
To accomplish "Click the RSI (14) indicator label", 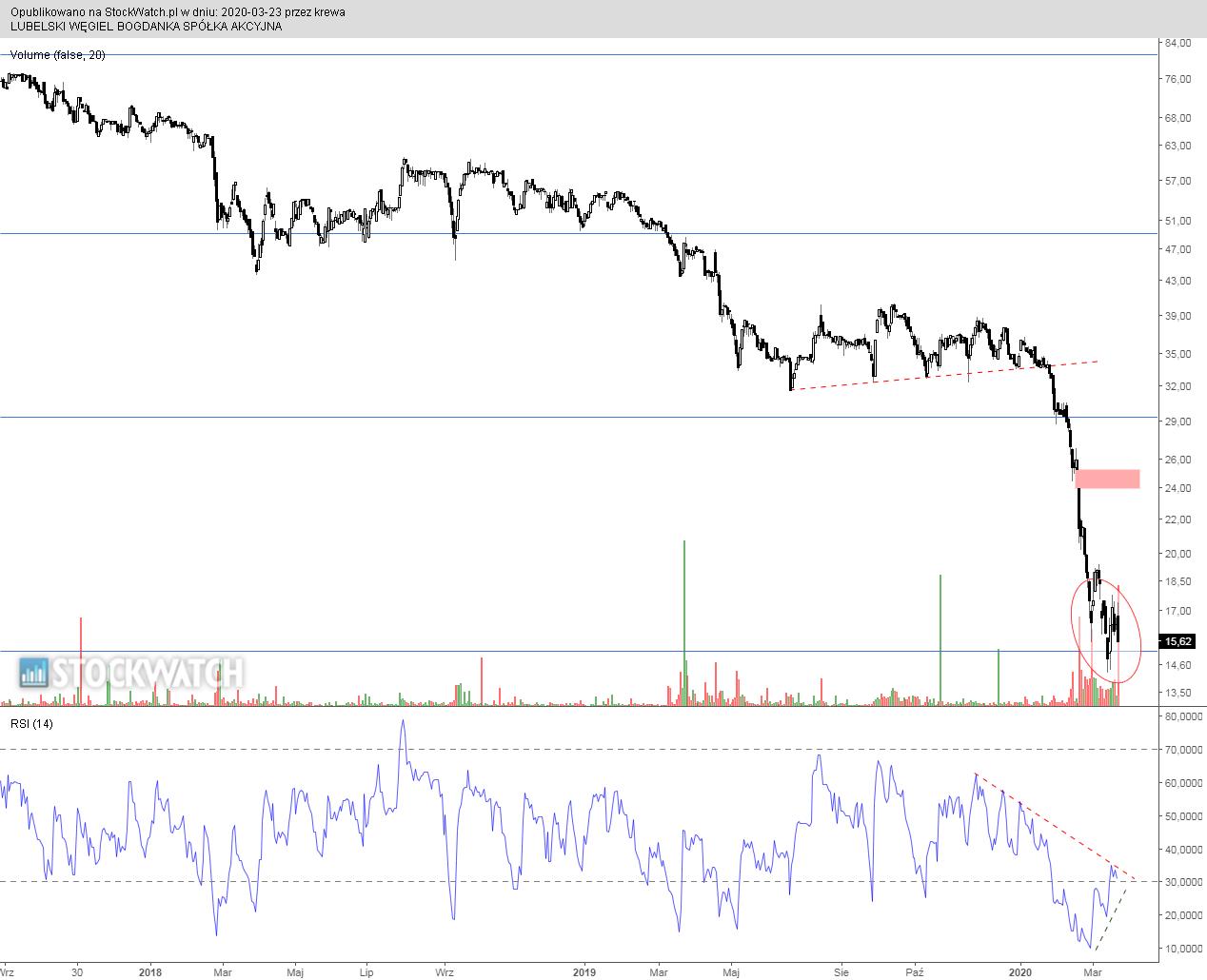I will pyautogui.click(x=32, y=725).
